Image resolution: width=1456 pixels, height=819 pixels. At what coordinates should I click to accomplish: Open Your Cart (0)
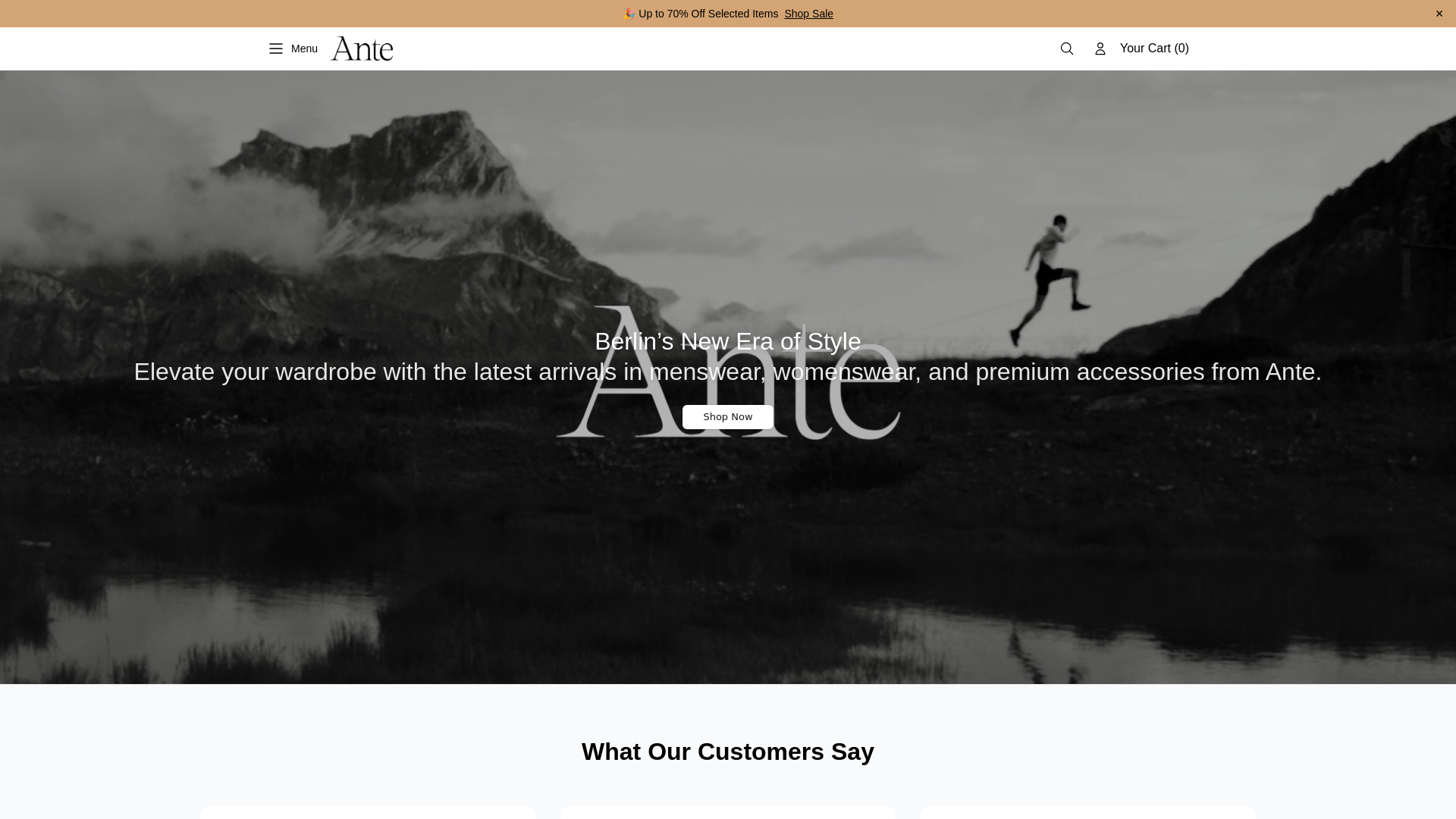(1154, 49)
